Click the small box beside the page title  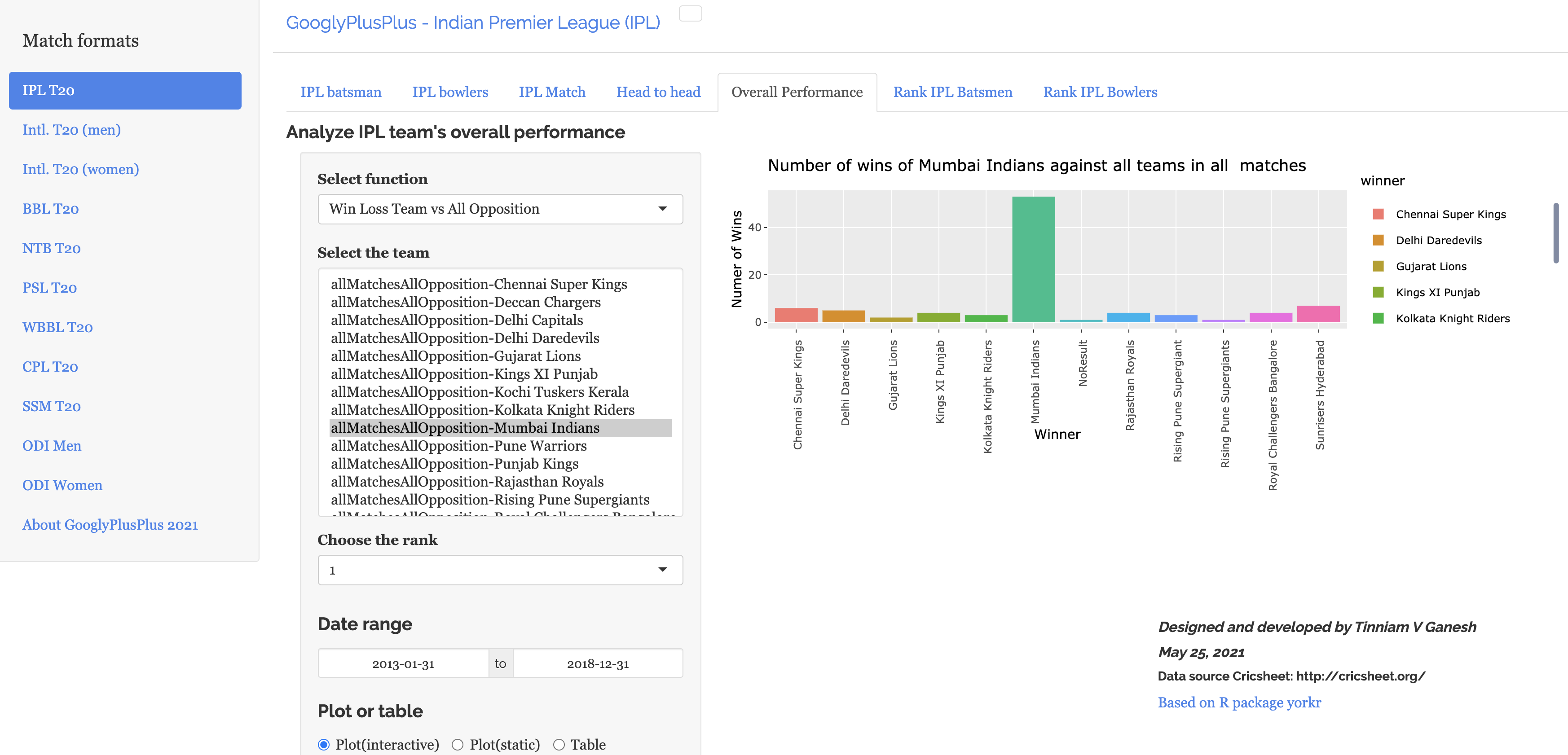point(690,13)
